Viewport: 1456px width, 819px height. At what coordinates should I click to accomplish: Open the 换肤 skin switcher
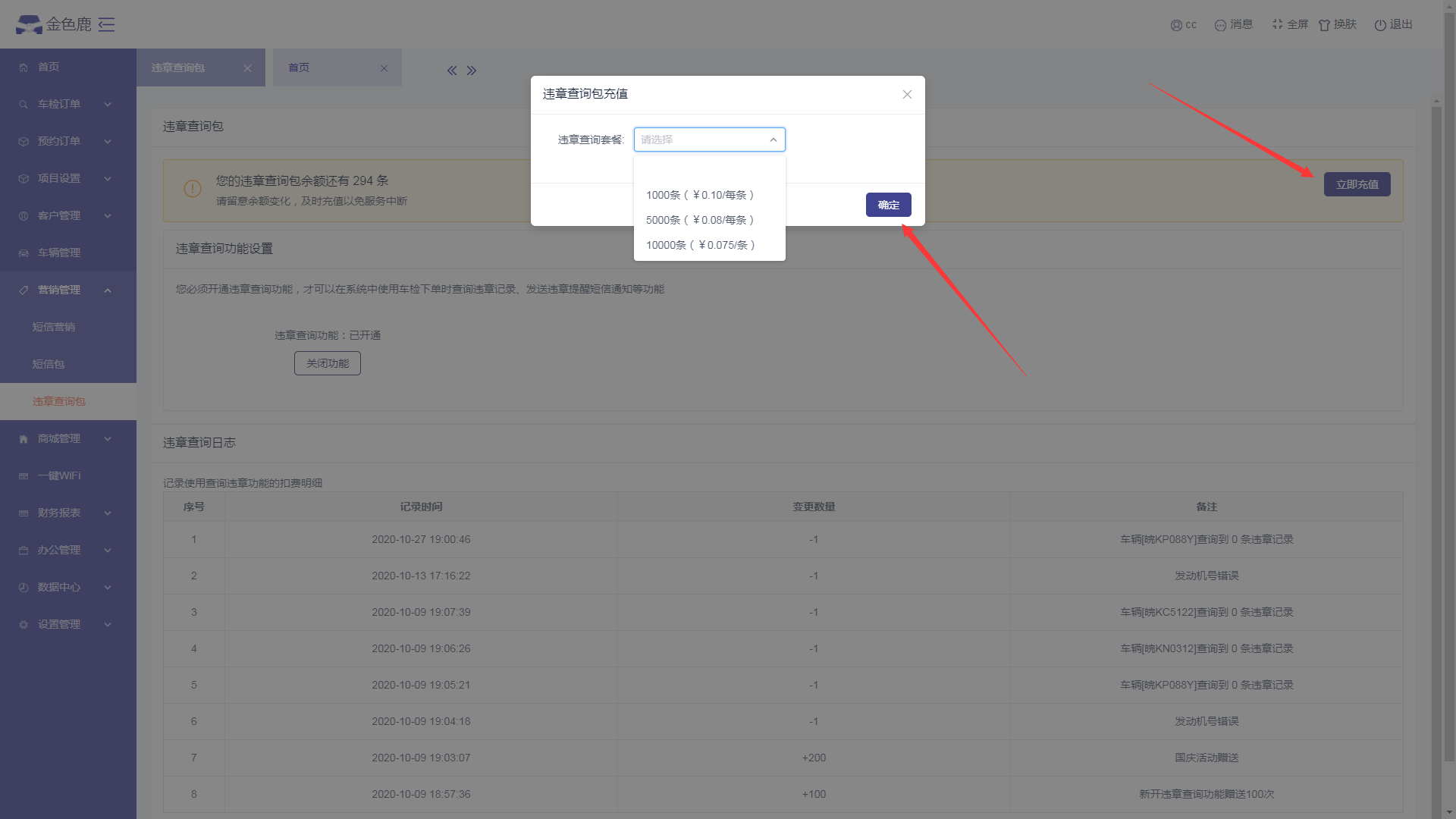tap(1338, 25)
